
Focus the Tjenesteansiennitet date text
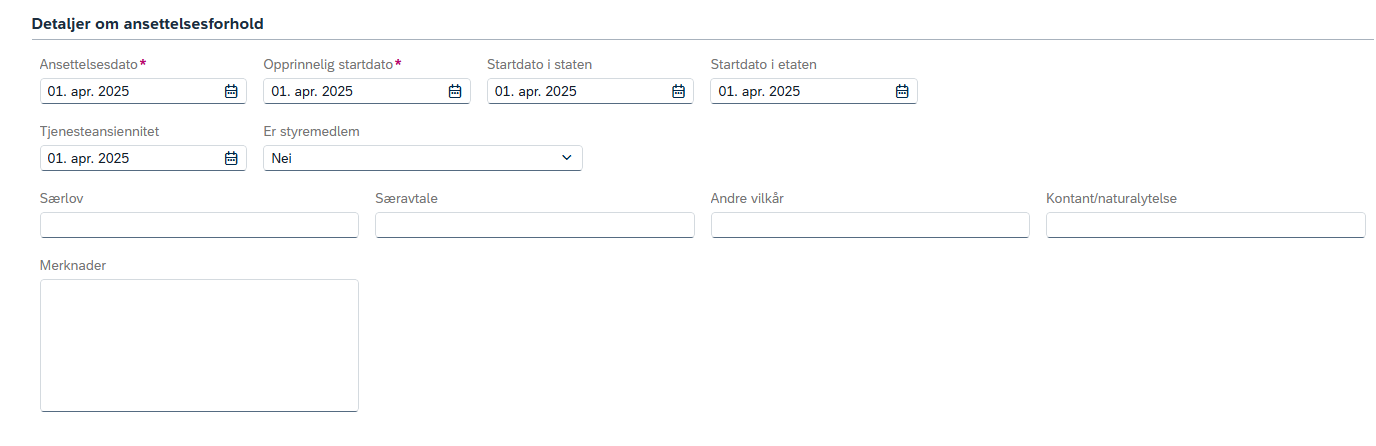tap(88, 158)
